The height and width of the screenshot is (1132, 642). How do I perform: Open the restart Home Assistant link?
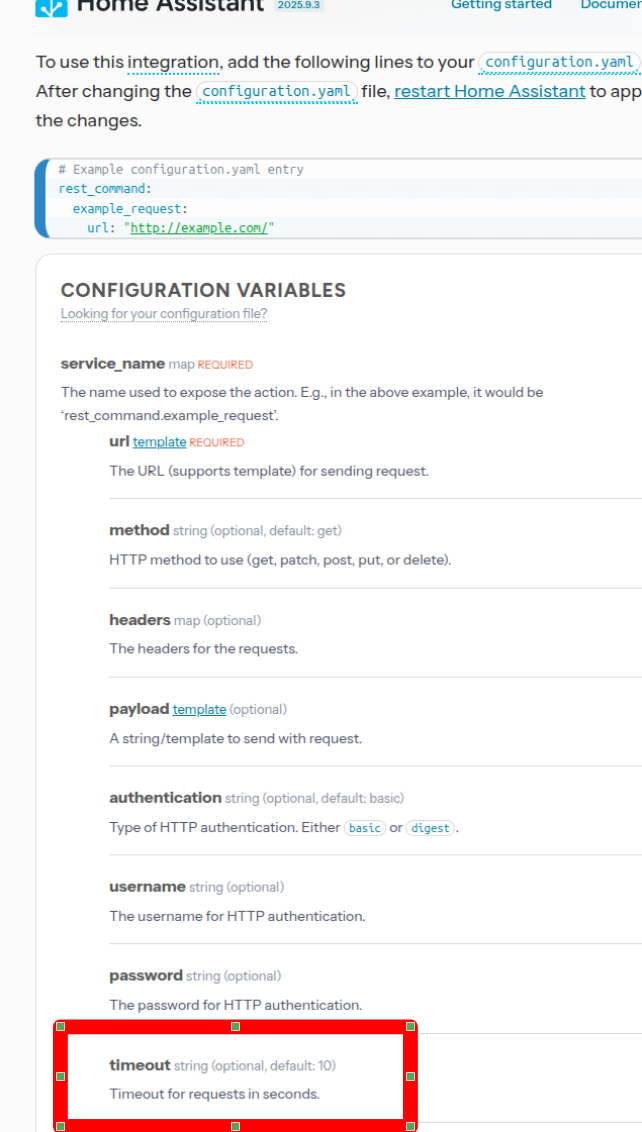pos(490,91)
